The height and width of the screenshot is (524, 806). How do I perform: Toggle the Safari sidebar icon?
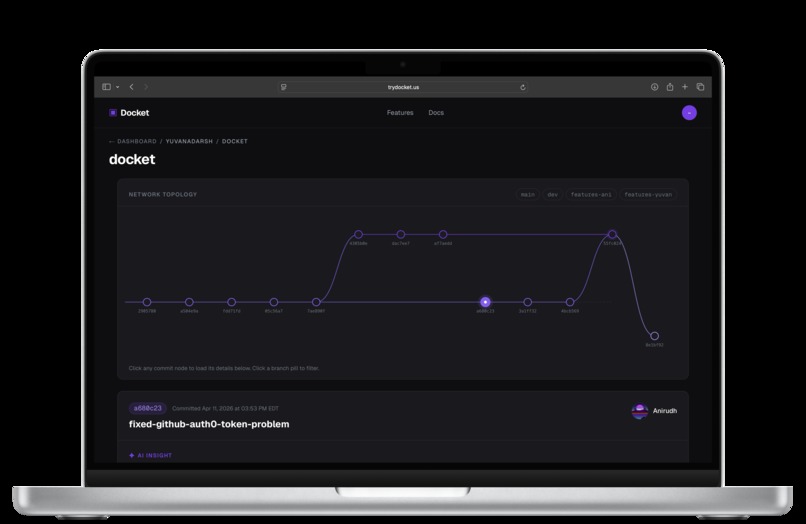point(106,87)
